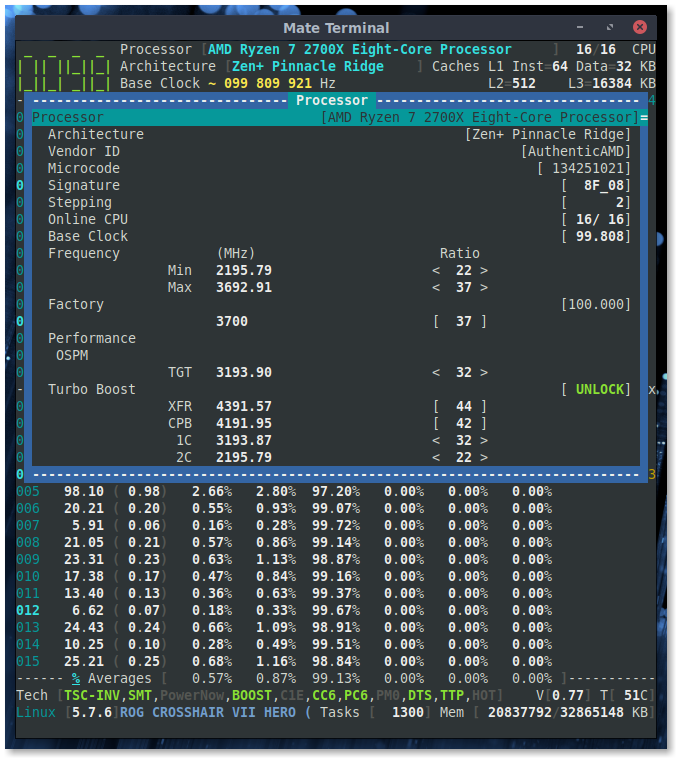Click the header Base Clock 099 809 921 Hz
Viewport: 676px width, 758px height.
click(228, 84)
